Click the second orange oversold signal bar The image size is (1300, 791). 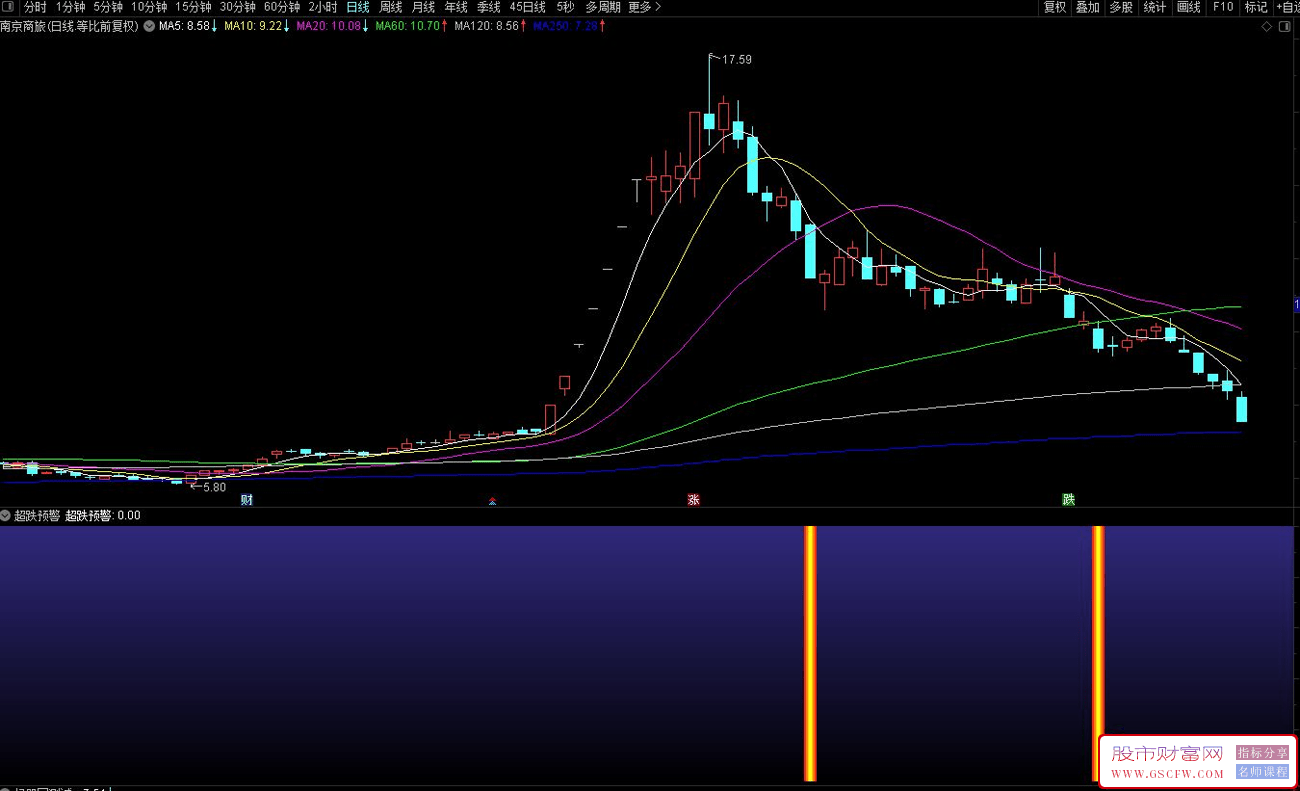point(1098,653)
